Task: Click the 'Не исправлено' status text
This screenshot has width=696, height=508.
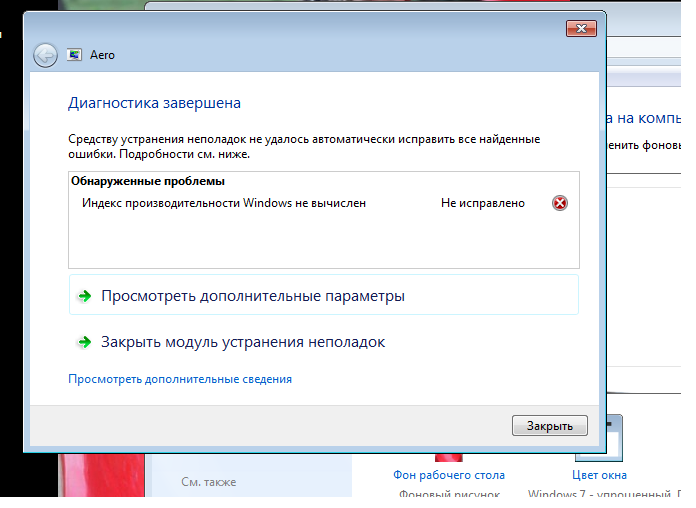Action: click(483, 203)
